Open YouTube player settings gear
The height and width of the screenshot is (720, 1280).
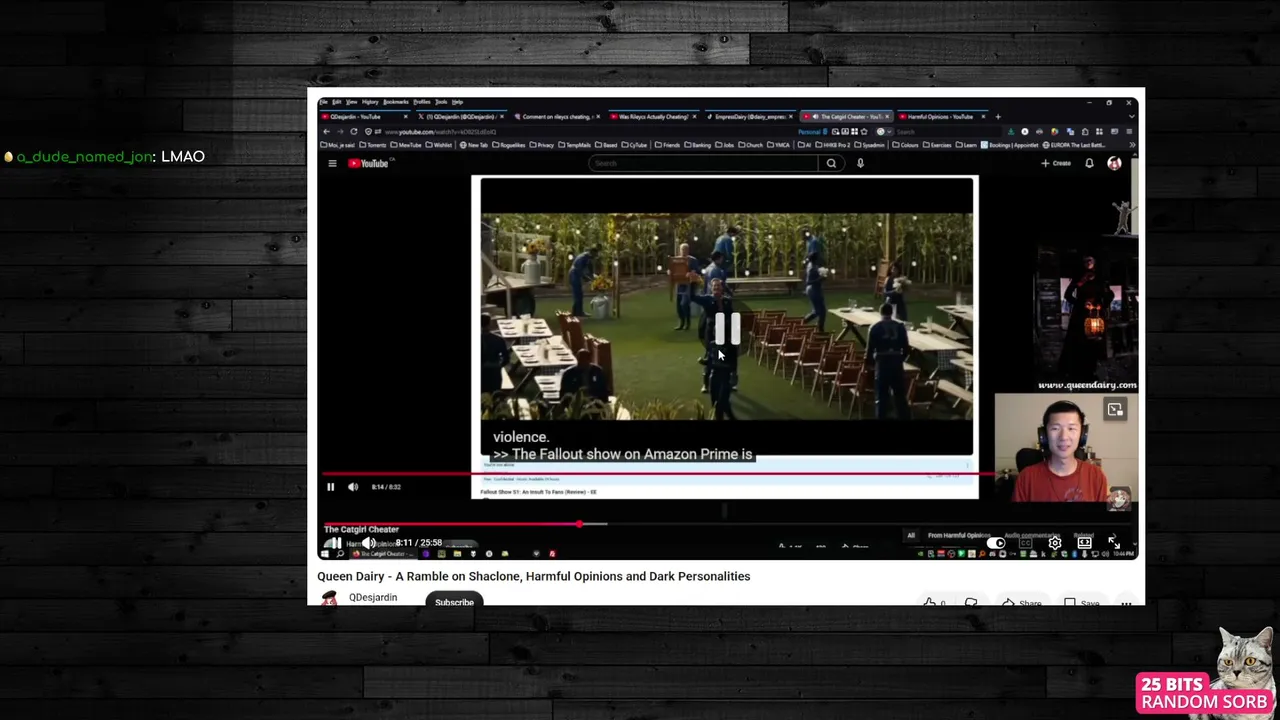point(1055,543)
